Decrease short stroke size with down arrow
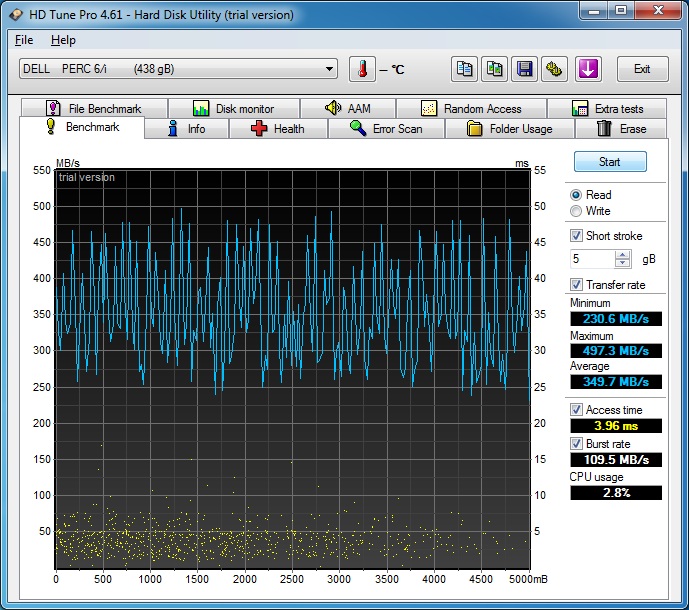The height and width of the screenshot is (610, 689). pos(622,263)
